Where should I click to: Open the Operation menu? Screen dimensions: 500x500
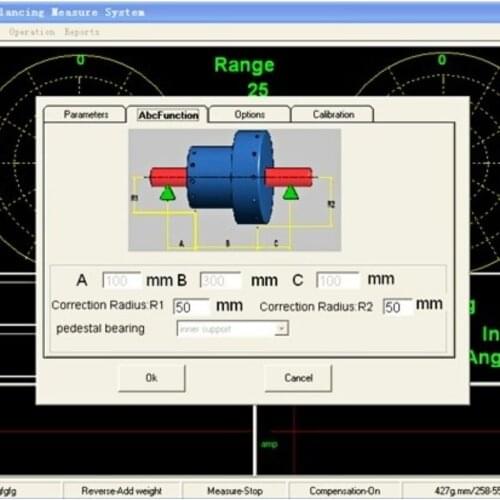[x=32, y=32]
